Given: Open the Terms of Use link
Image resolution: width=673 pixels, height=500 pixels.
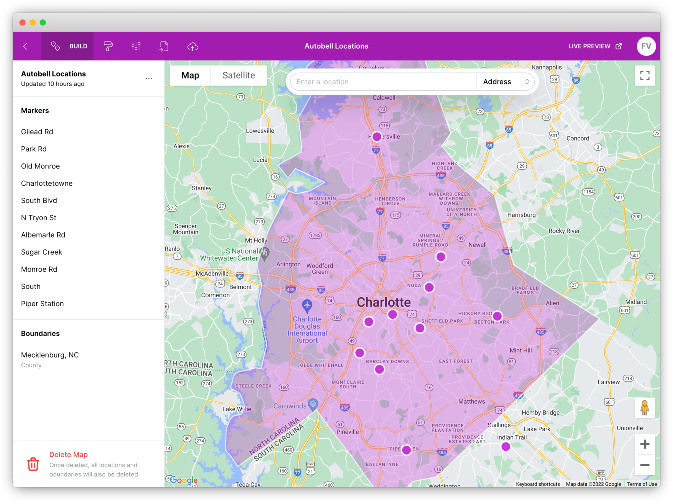Looking at the screenshot, I should [642, 484].
